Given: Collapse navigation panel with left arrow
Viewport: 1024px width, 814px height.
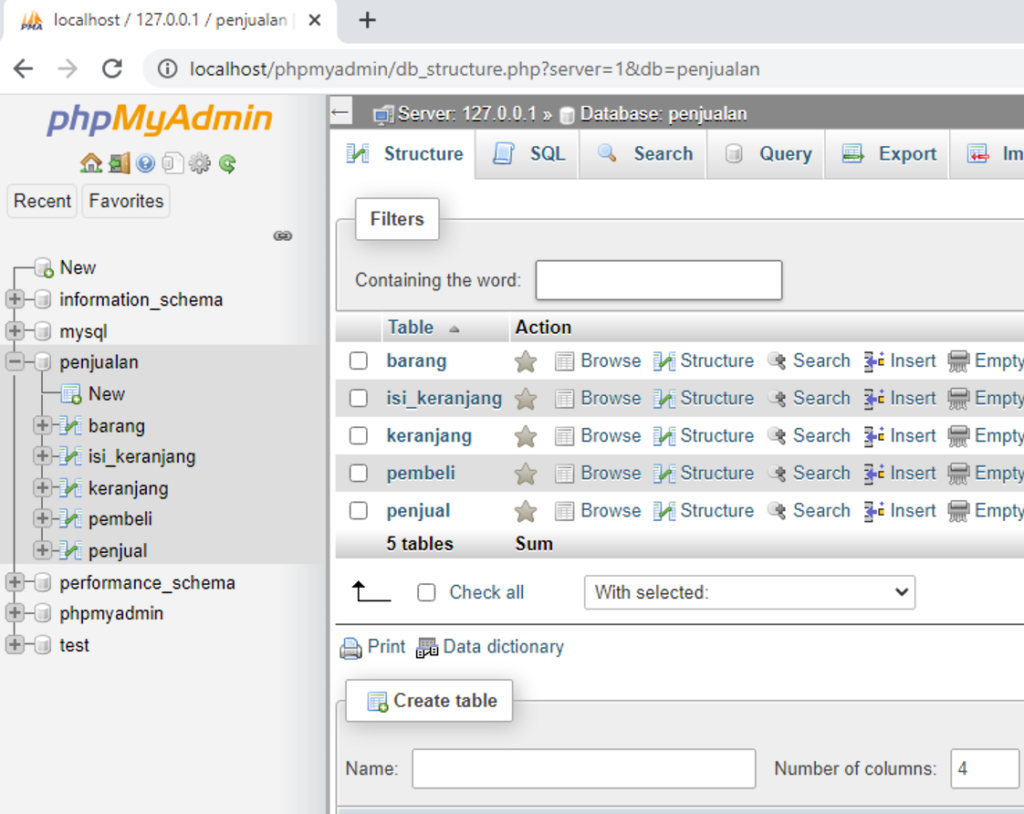Looking at the screenshot, I should pyautogui.click(x=340, y=112).
